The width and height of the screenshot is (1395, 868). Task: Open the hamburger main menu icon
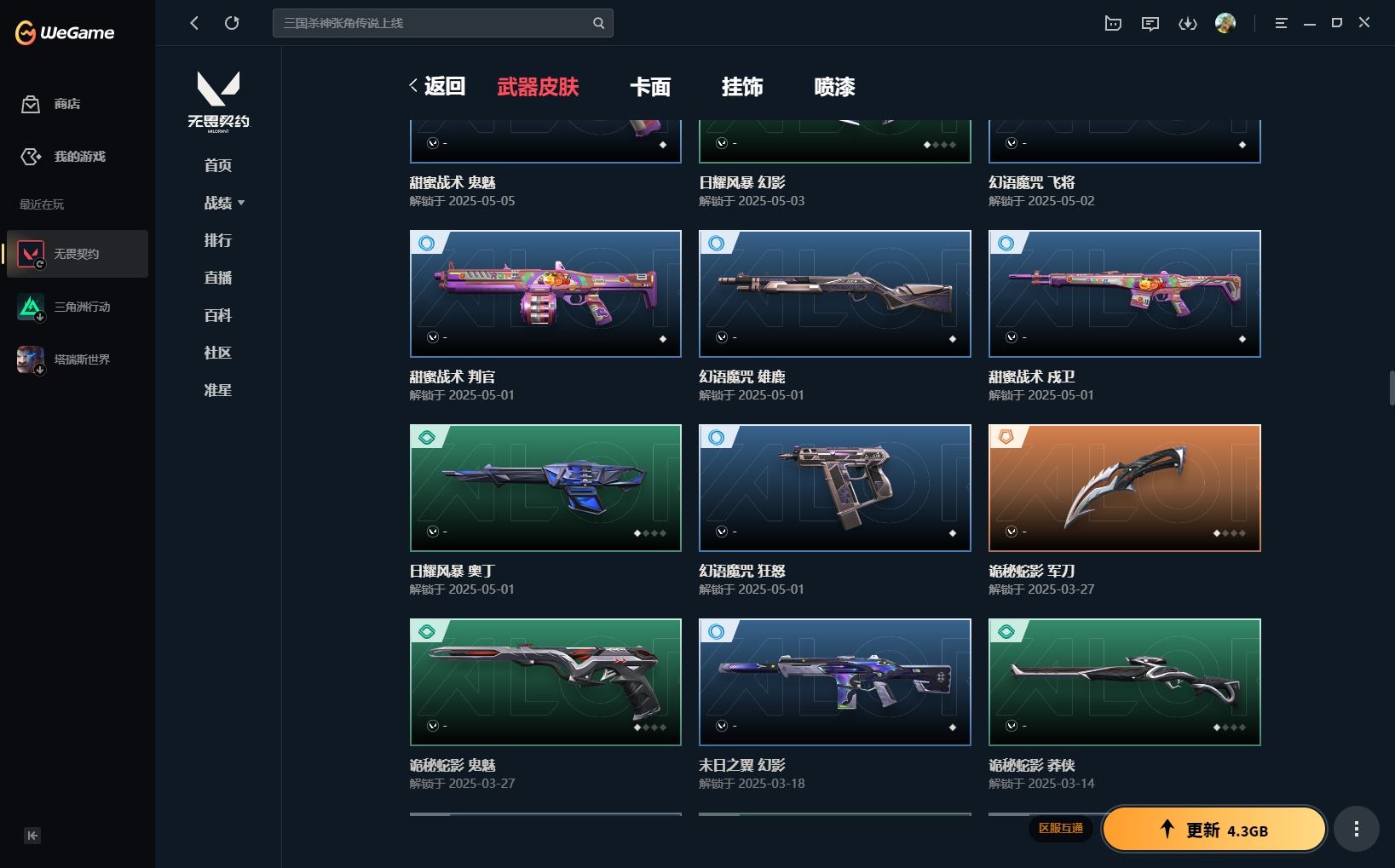click(1281, 23)
